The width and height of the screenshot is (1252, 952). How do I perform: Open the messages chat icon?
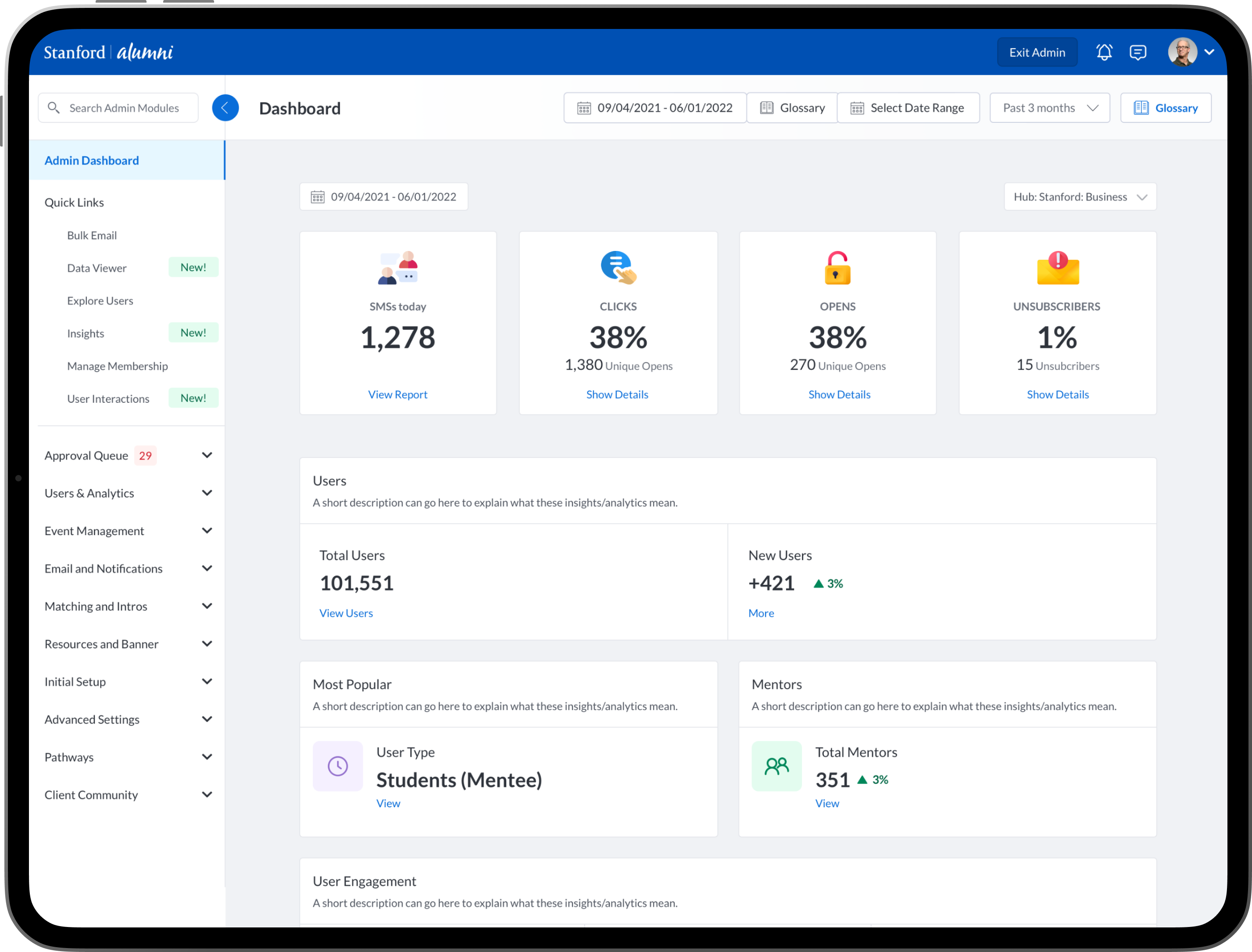(x=1138, y=52)
